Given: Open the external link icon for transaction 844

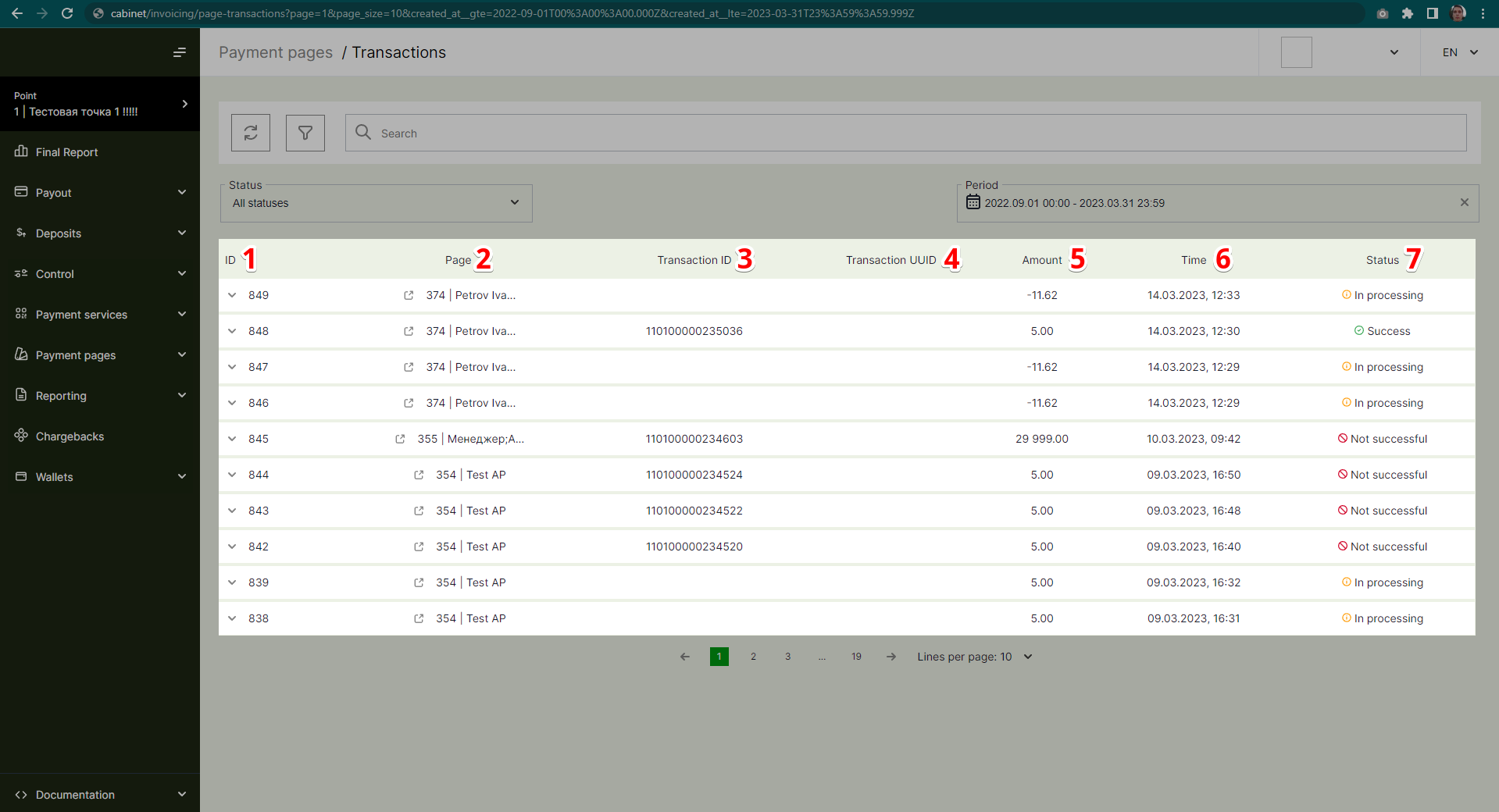Looking at the screenshot, I should [x=419, y=475].
